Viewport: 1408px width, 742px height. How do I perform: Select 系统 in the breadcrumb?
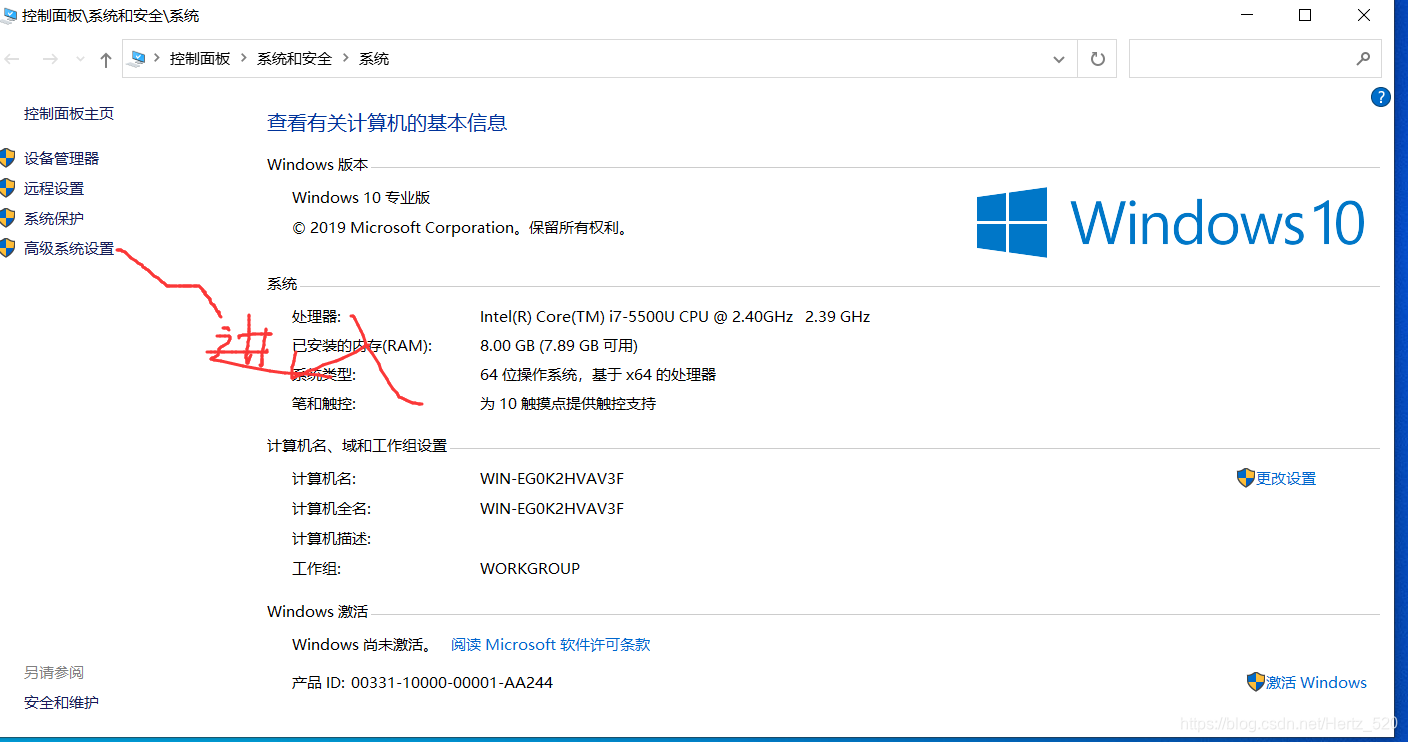374,59
